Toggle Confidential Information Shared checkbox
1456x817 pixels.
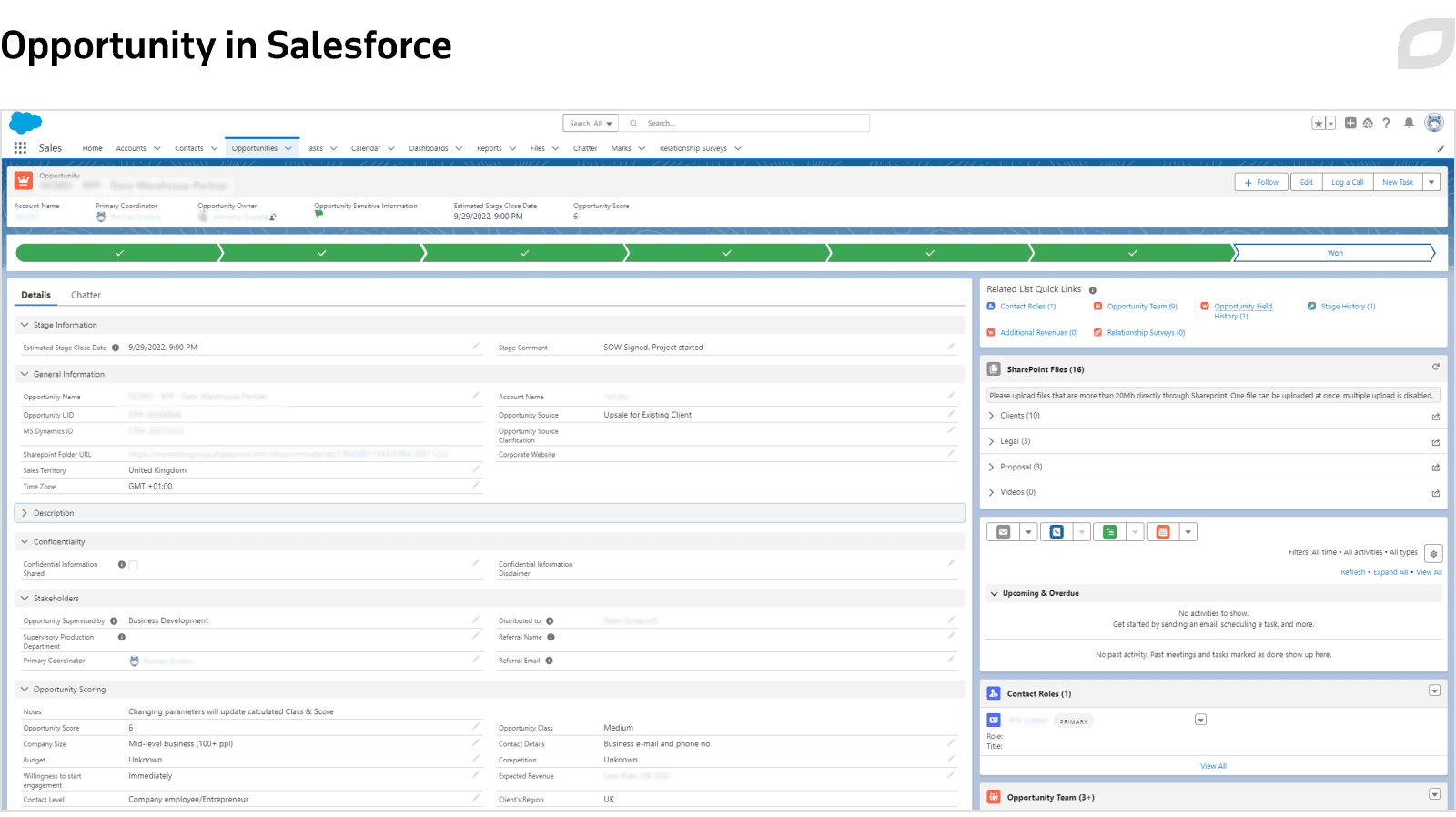[133, 566]
